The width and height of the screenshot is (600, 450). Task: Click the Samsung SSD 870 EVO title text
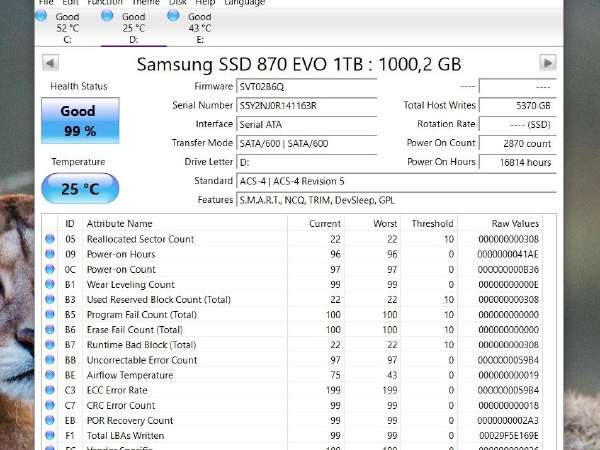click(x=299, y=64)
